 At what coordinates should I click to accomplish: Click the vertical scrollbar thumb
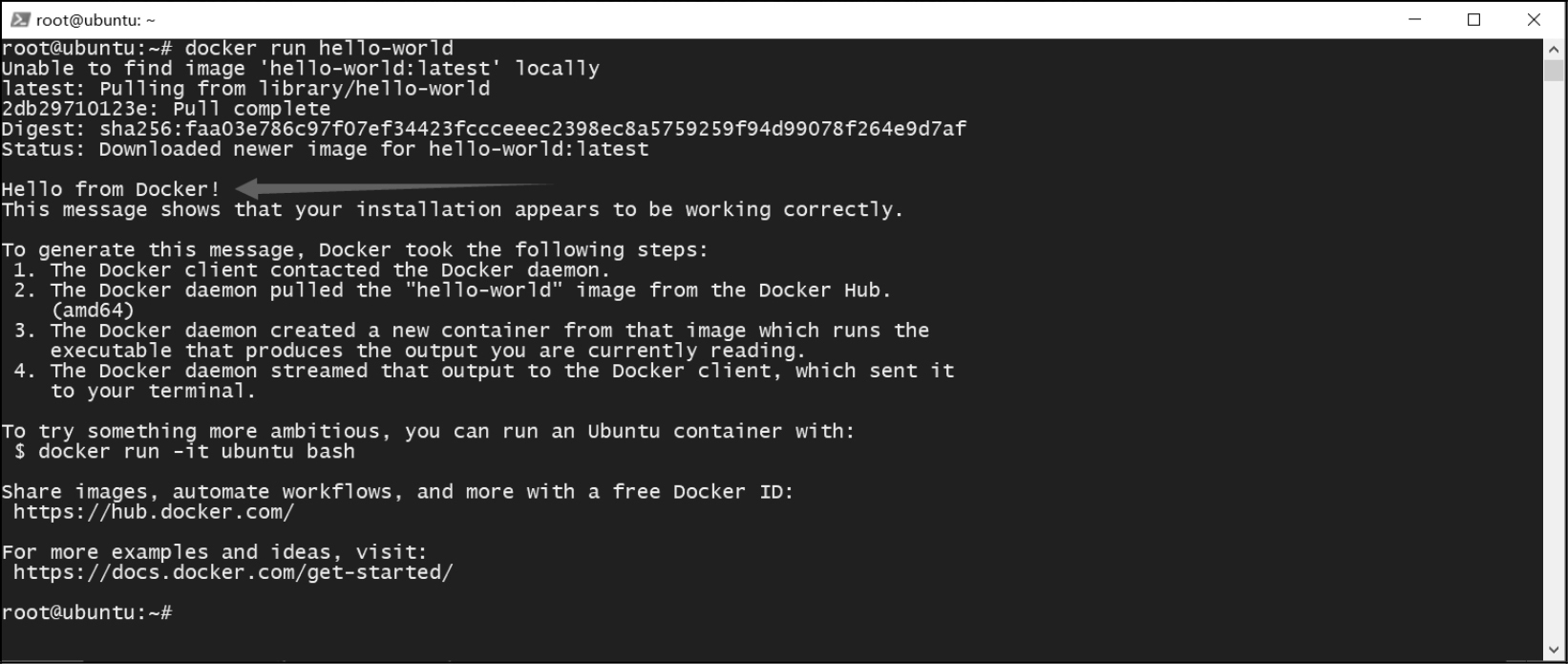(x=1554, y=71)
